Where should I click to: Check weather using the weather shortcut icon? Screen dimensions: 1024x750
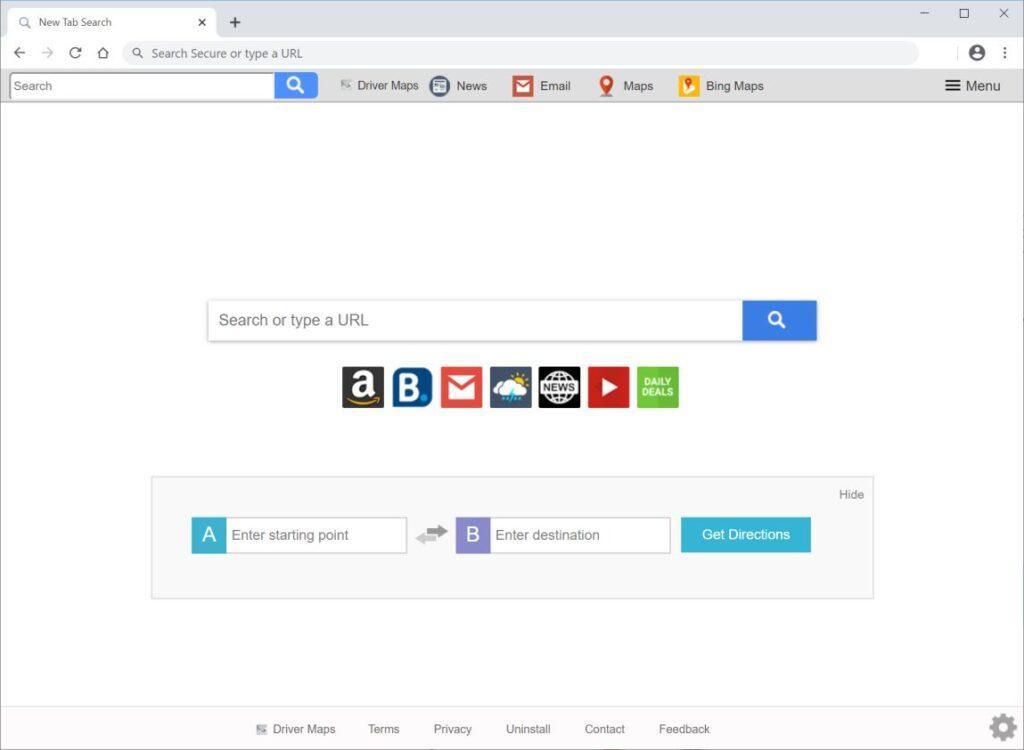pos(510,387)
